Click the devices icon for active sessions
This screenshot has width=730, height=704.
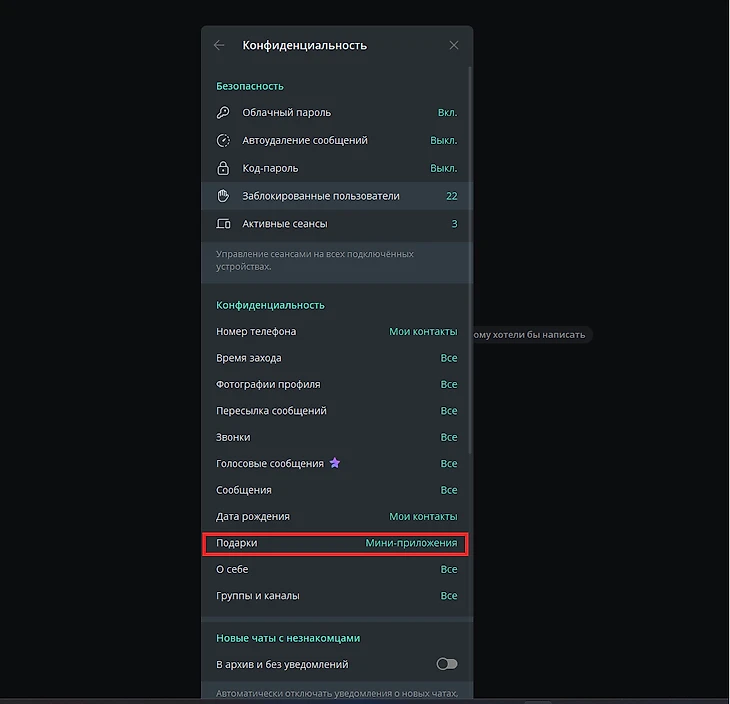pos(223,224)
